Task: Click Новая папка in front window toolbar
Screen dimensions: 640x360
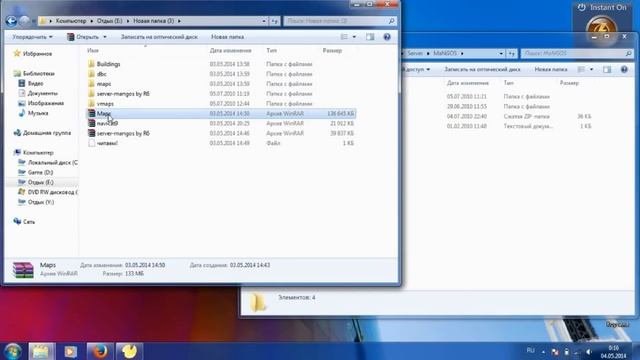Action: point(227,37)
